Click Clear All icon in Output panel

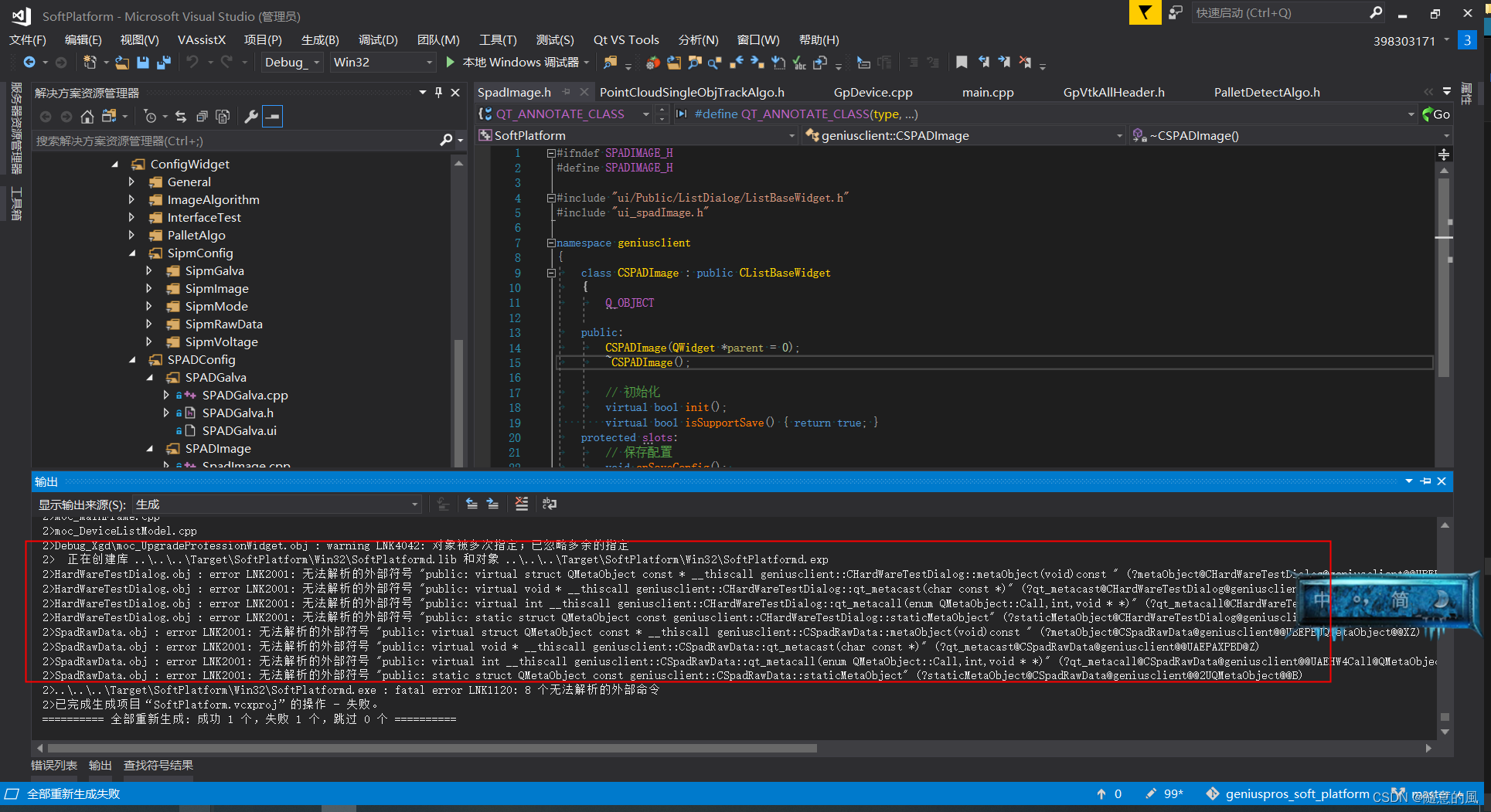point(522,504)
